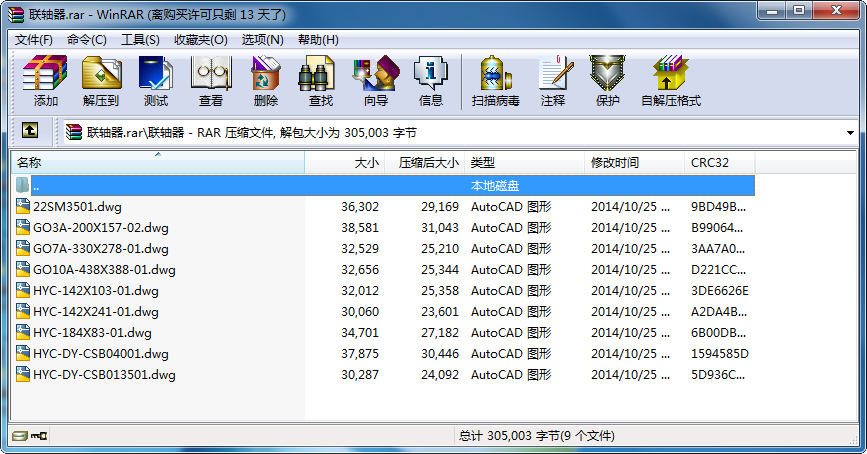Click the file icon of HYC-DY-CSB04001.dwg
The width and height of the screenshot is (867, 454).
coord(23,353)
